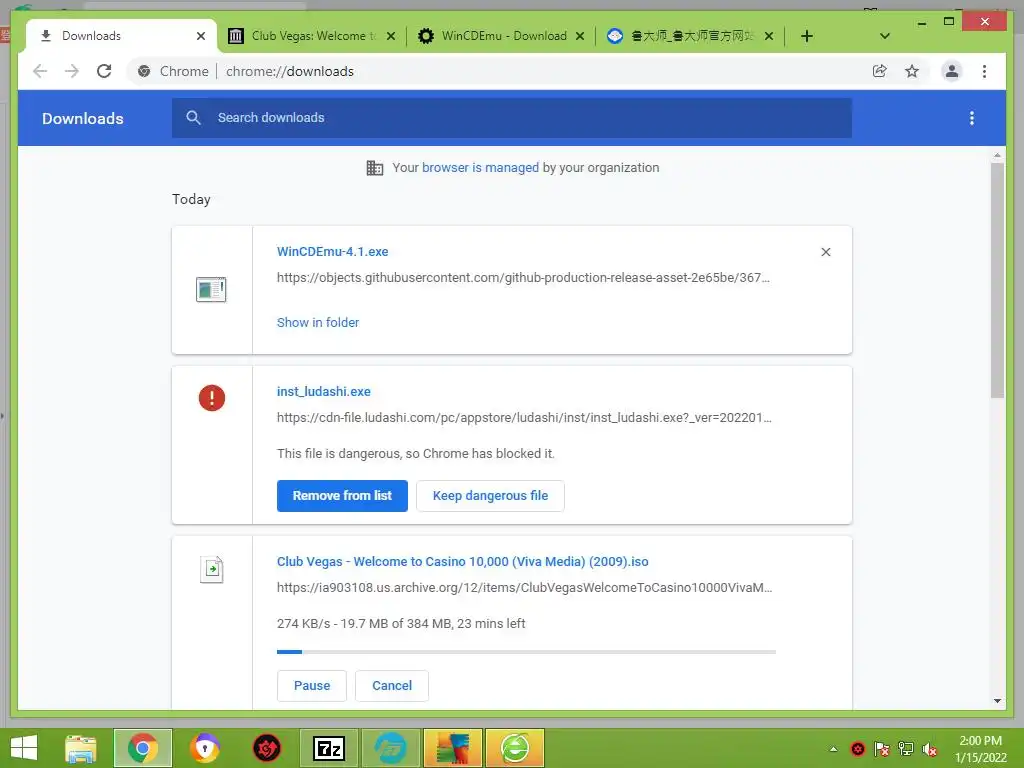Viewport: 1024px width, 768px height.
Task: Click Keep dangerous file button
Action: pyautogui.click(x=490, y=496)
